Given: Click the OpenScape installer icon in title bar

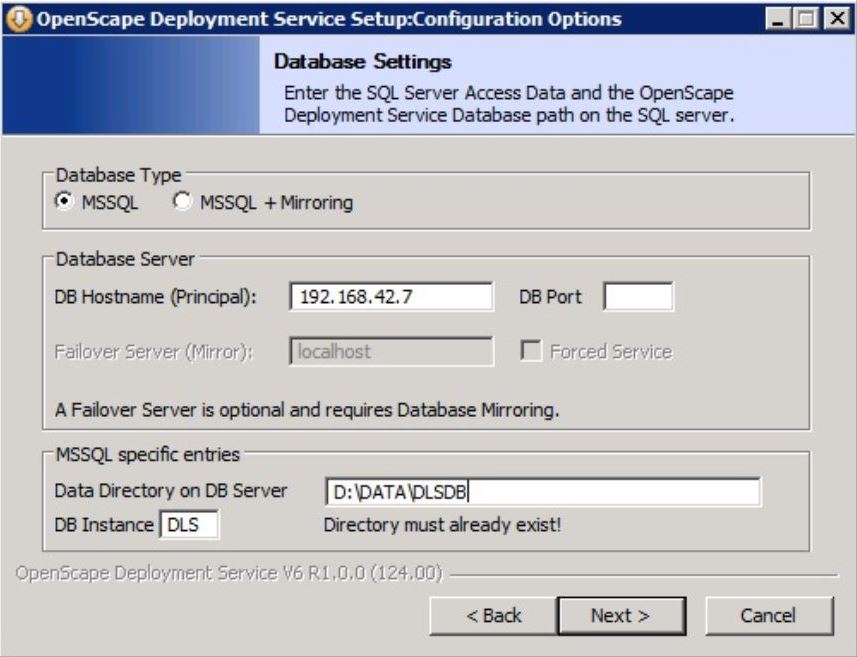Looking at the screenshot, I should (19, 19).
